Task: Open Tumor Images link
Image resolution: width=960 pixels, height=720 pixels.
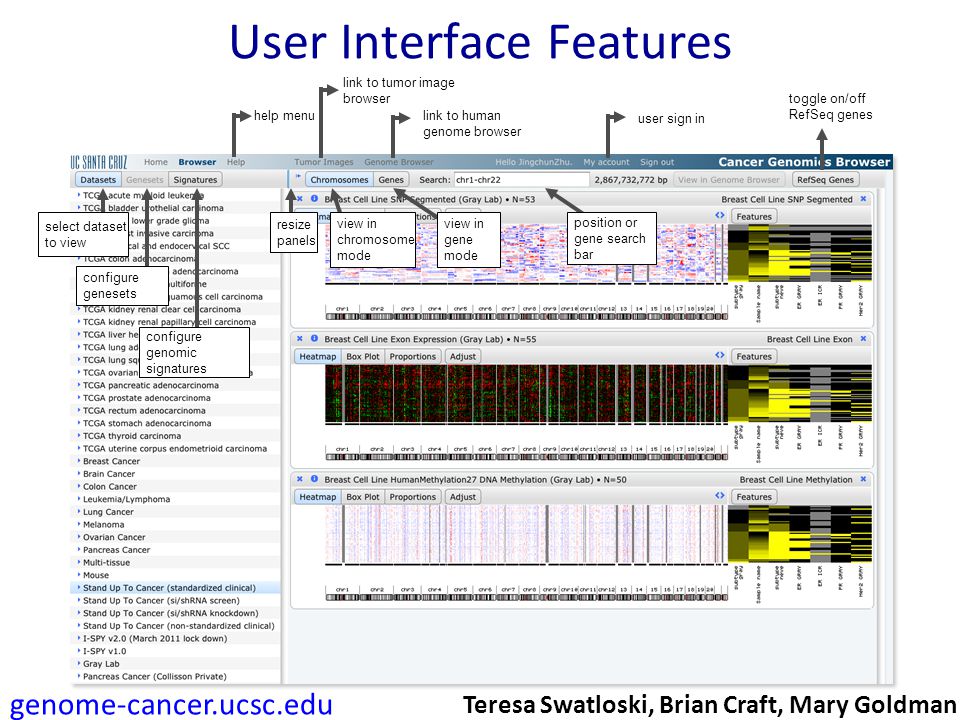Action: coord(324,162)
